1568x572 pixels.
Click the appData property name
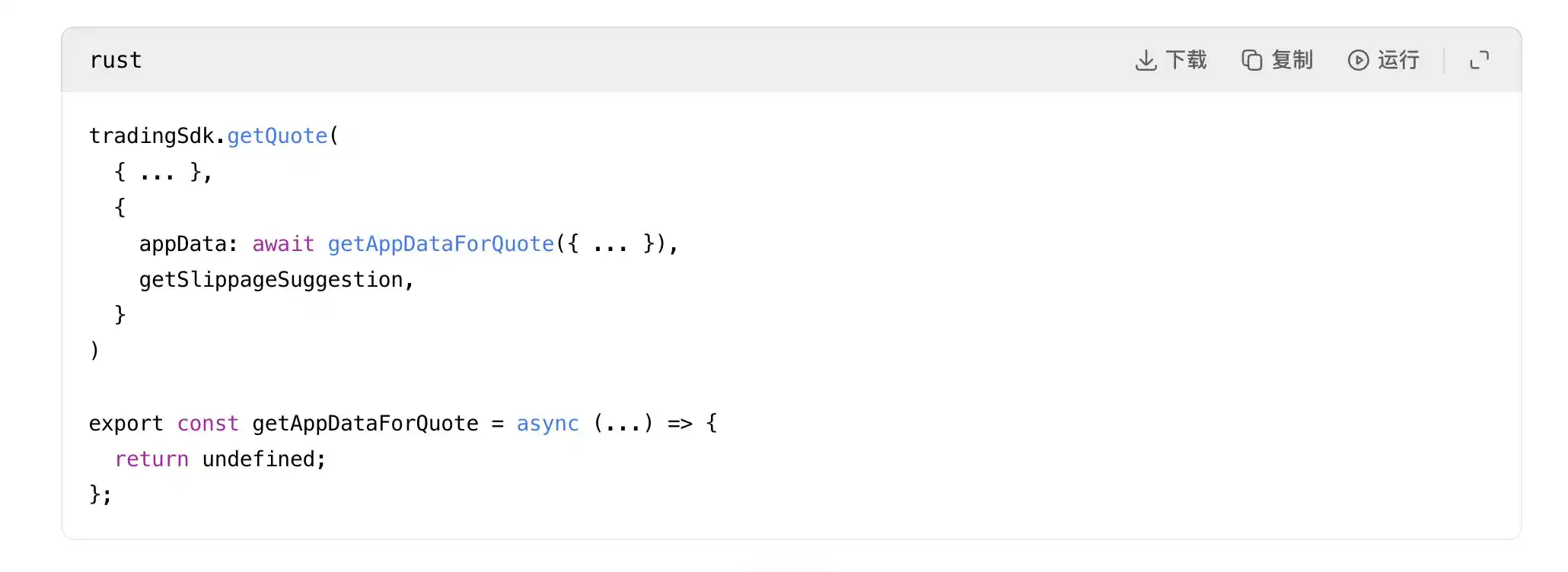click(x=183, y=244)
